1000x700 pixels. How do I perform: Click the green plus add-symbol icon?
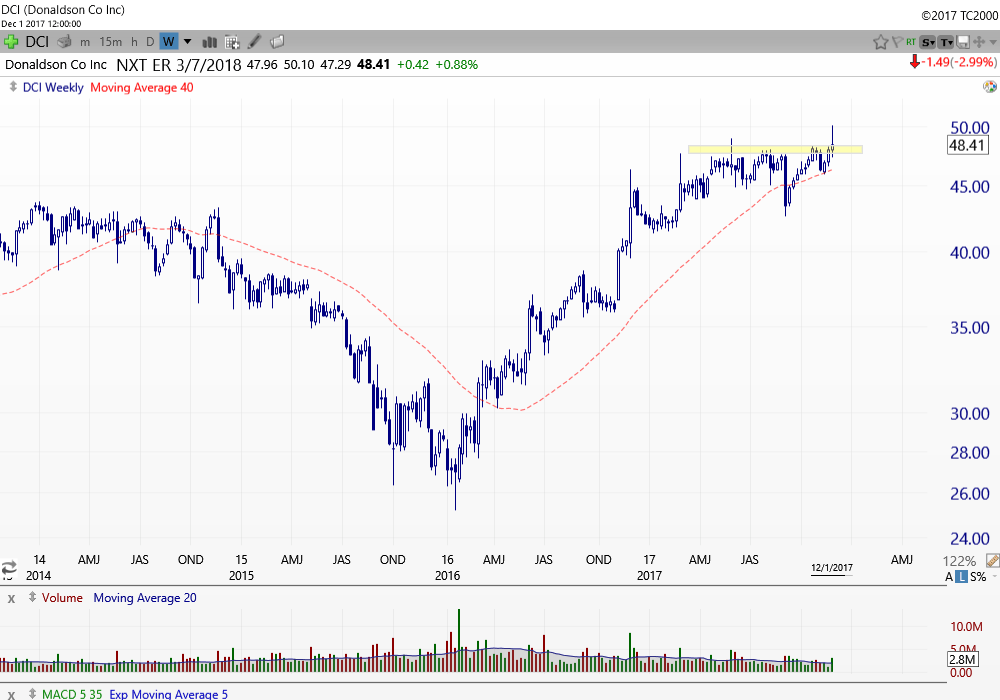coord(11,41)
